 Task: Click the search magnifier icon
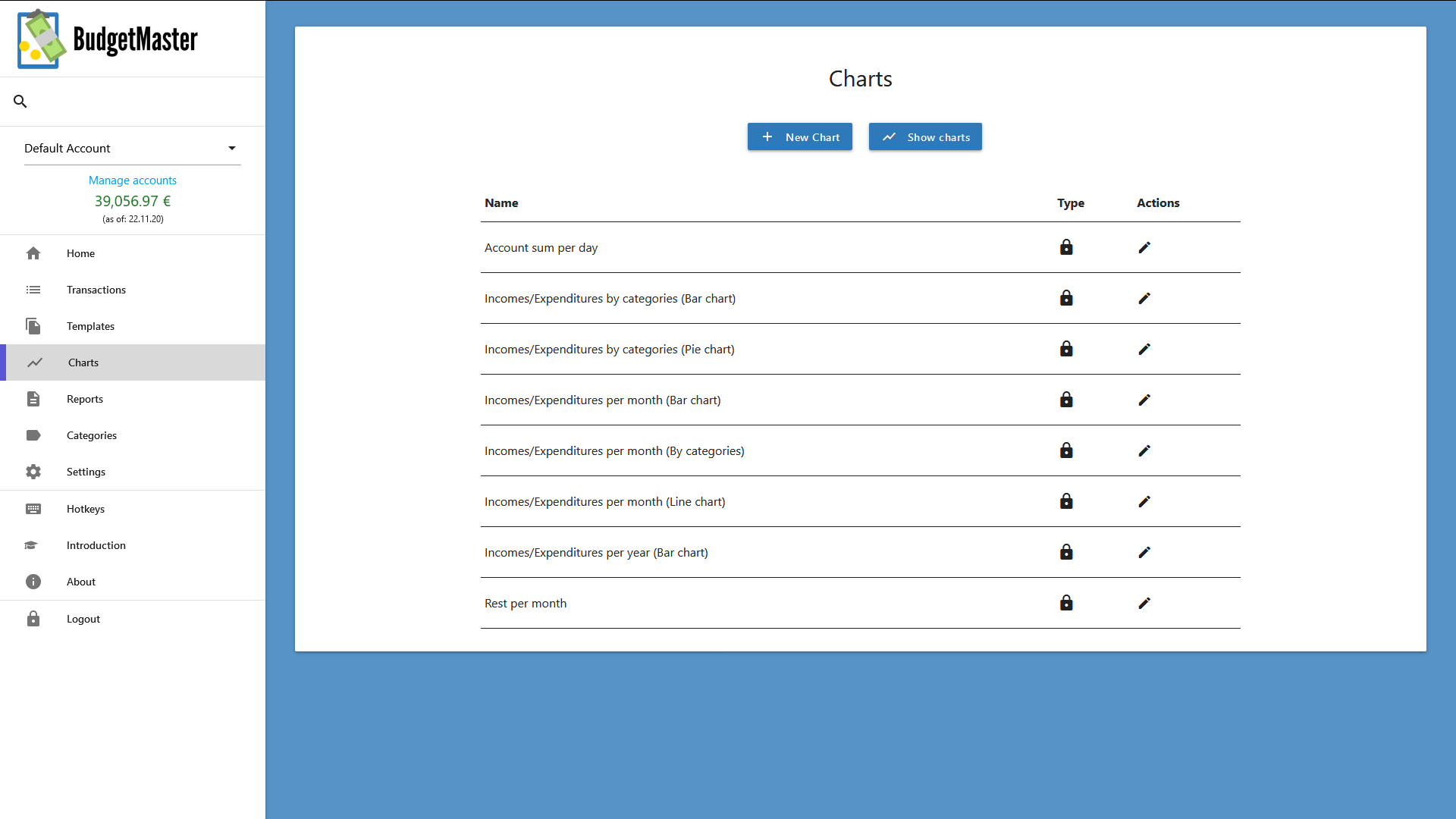click(x=20, y=101)
